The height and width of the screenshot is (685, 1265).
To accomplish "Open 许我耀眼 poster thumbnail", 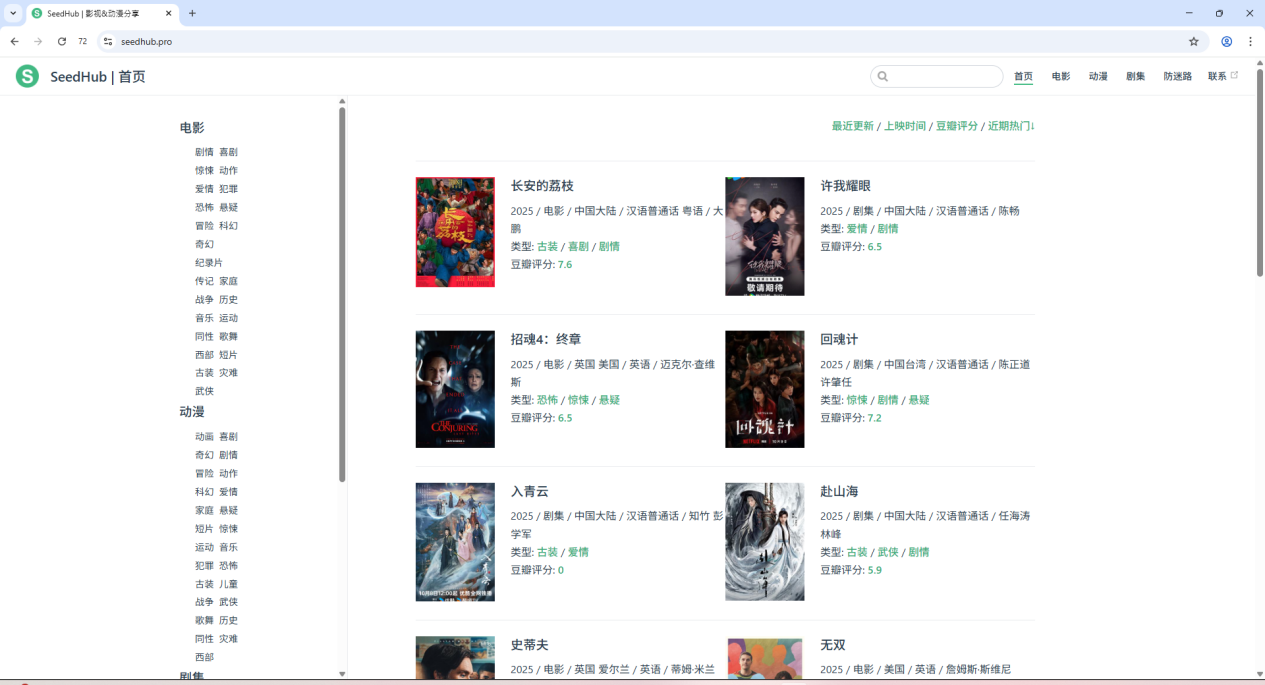I will click(765, 237).
